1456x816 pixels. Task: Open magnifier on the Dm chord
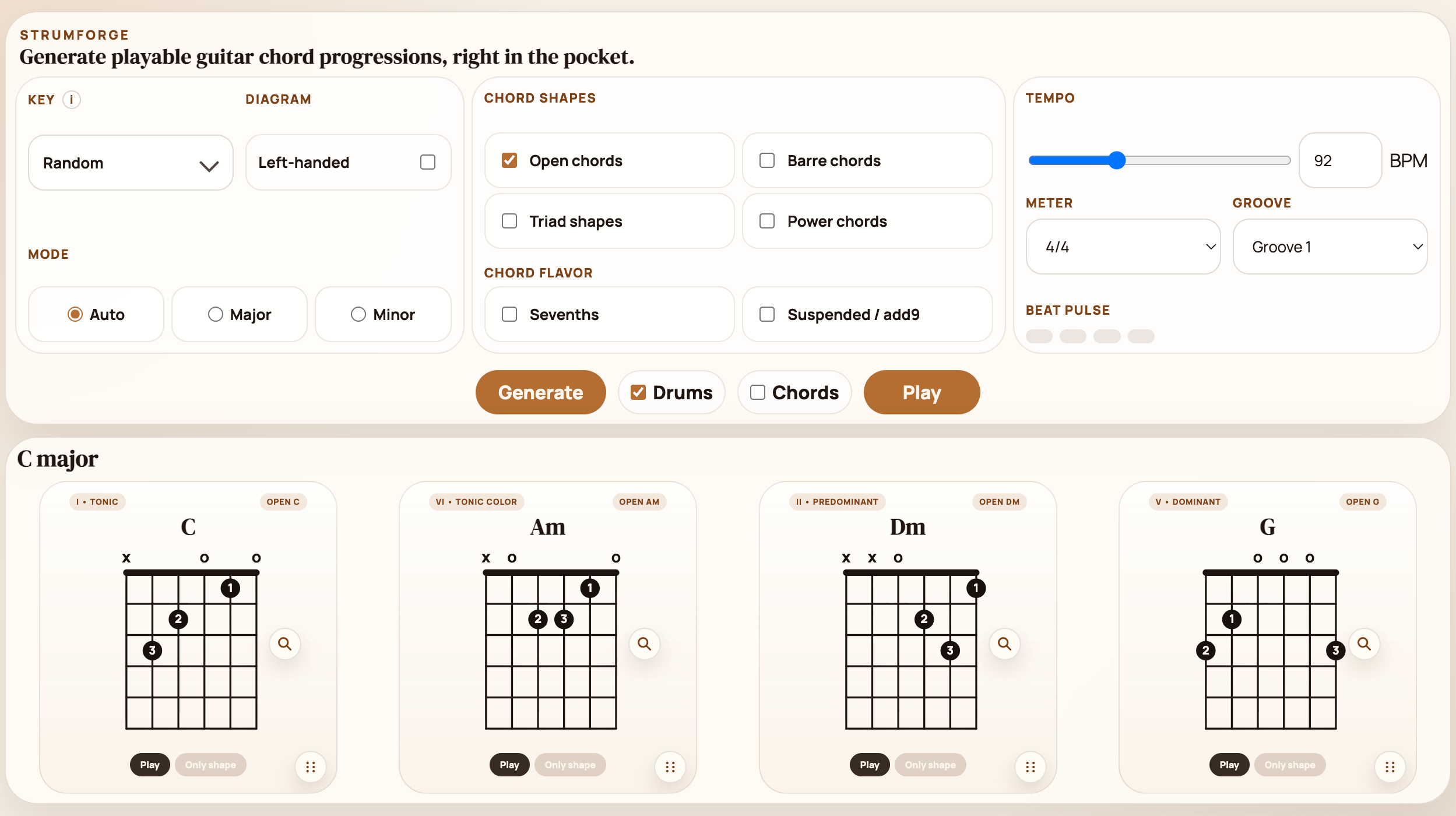1005,644
